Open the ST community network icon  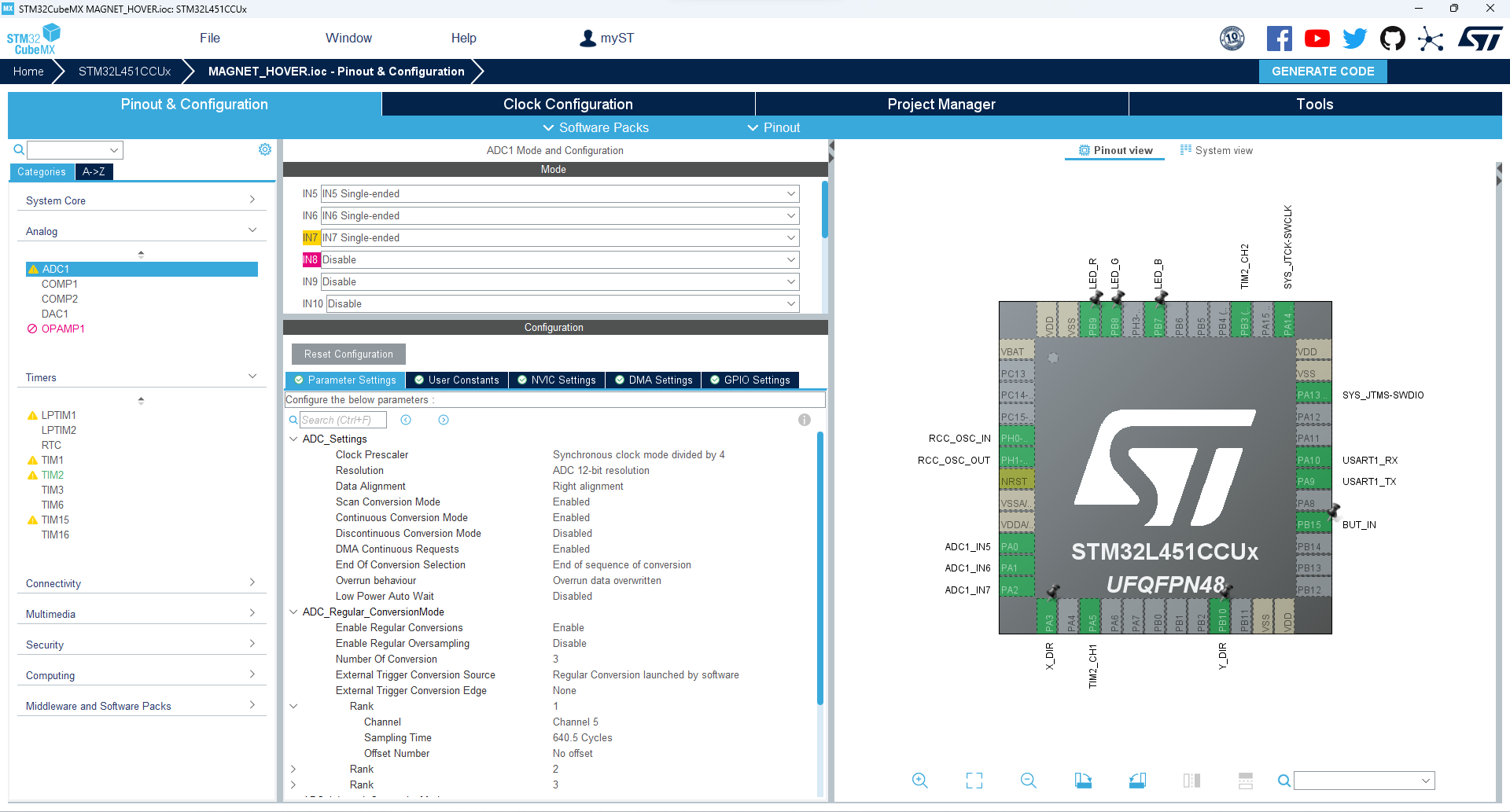tap(1431, 39)
